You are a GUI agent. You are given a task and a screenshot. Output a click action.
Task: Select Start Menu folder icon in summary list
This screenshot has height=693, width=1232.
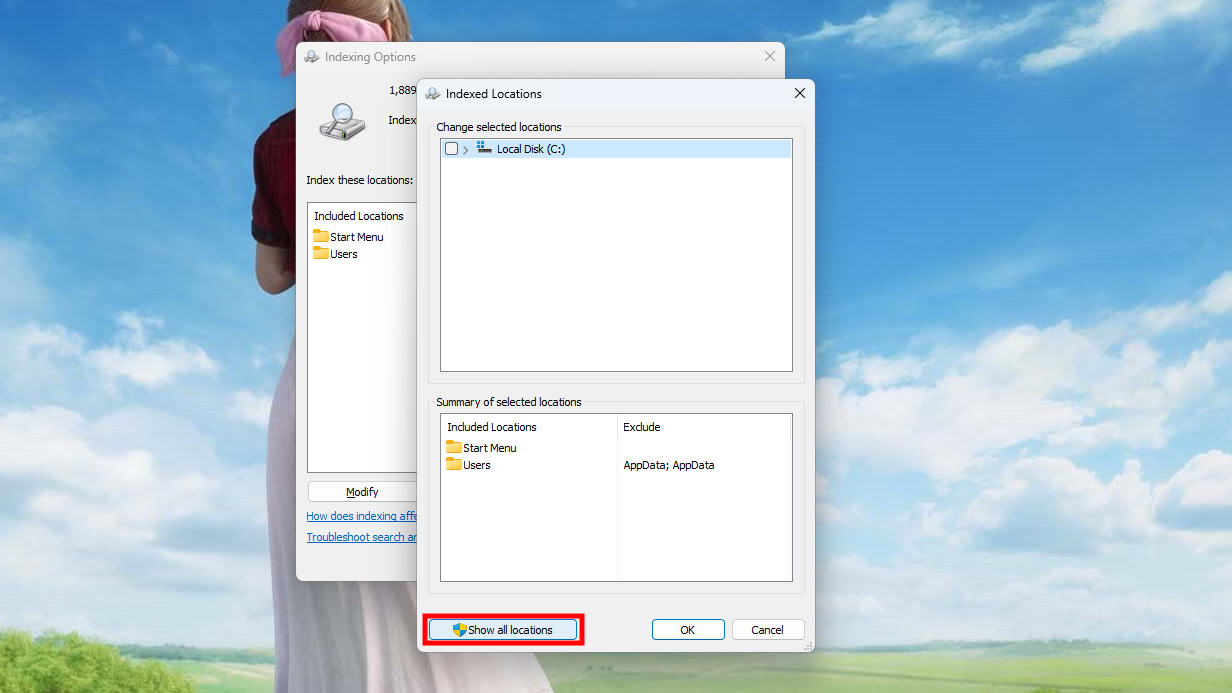point(454,447)
